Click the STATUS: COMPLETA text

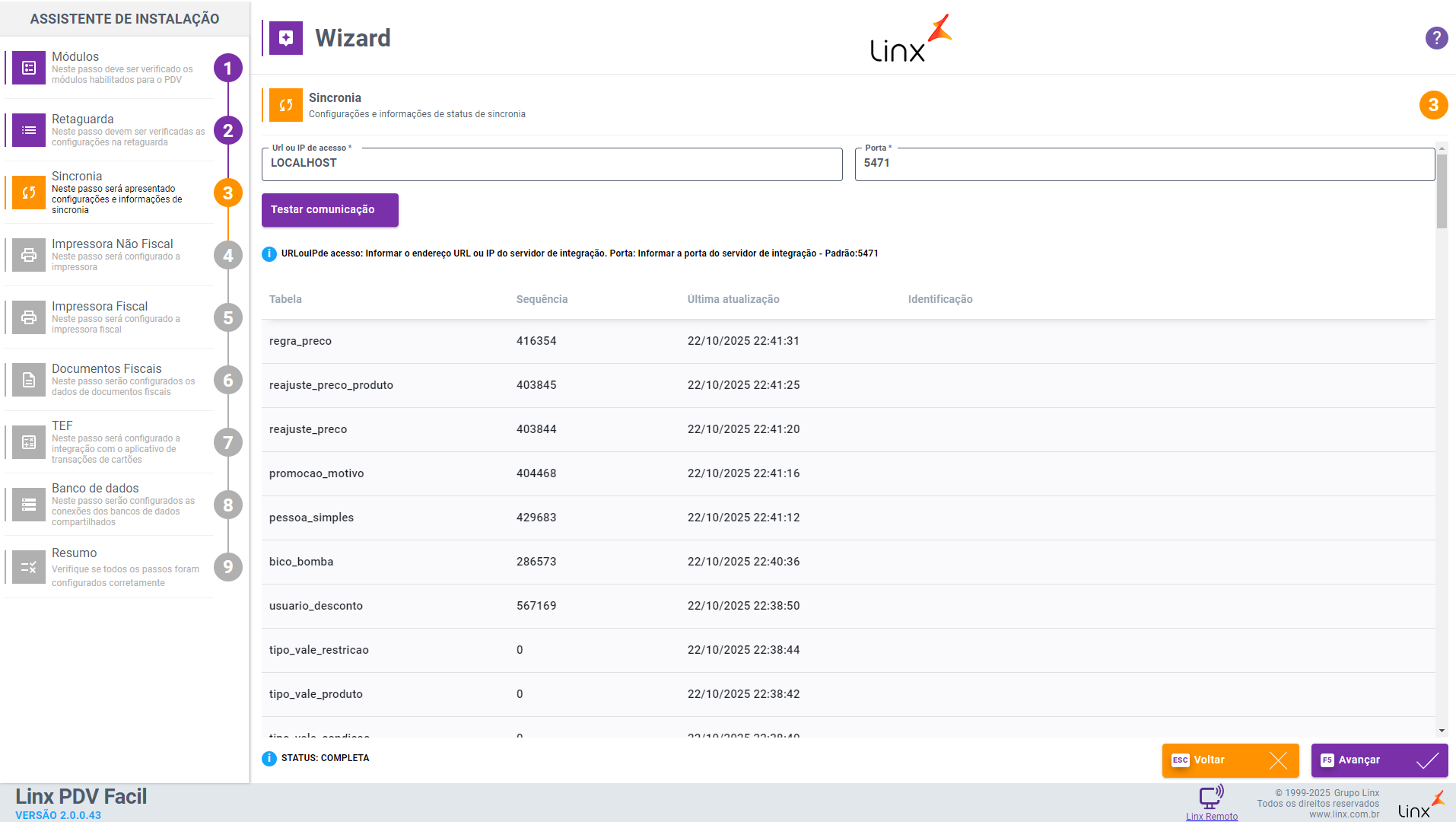click(x=325, y=758)
